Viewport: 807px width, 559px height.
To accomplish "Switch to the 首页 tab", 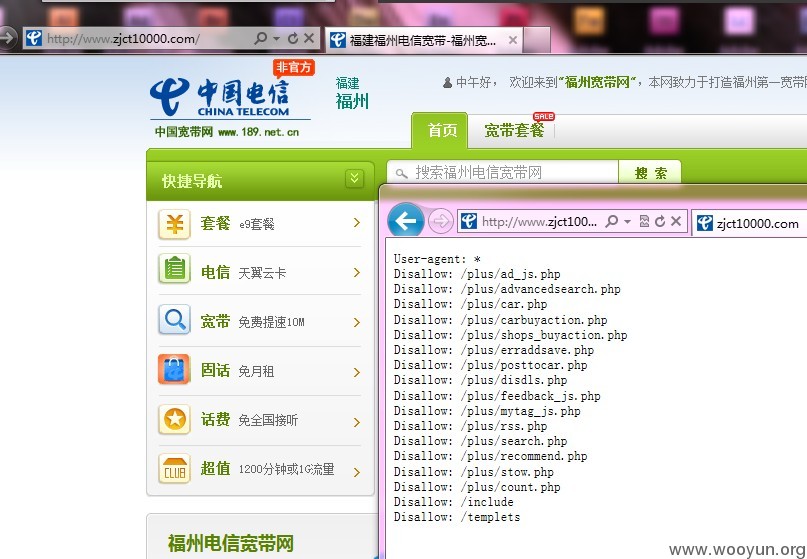I will pyautogui.click(x=441, y=130).
